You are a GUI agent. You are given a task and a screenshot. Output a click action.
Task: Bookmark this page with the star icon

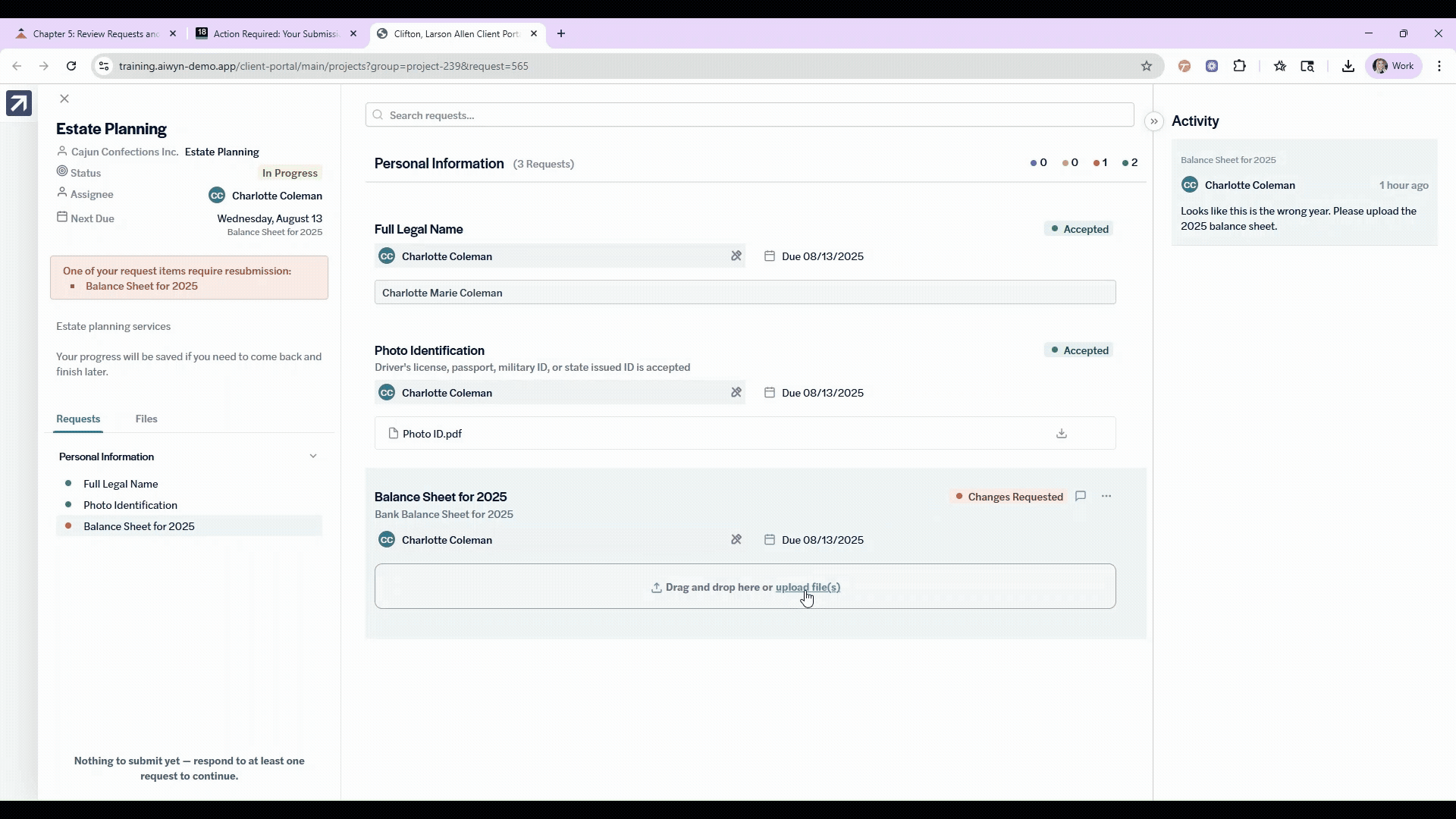1147,66
